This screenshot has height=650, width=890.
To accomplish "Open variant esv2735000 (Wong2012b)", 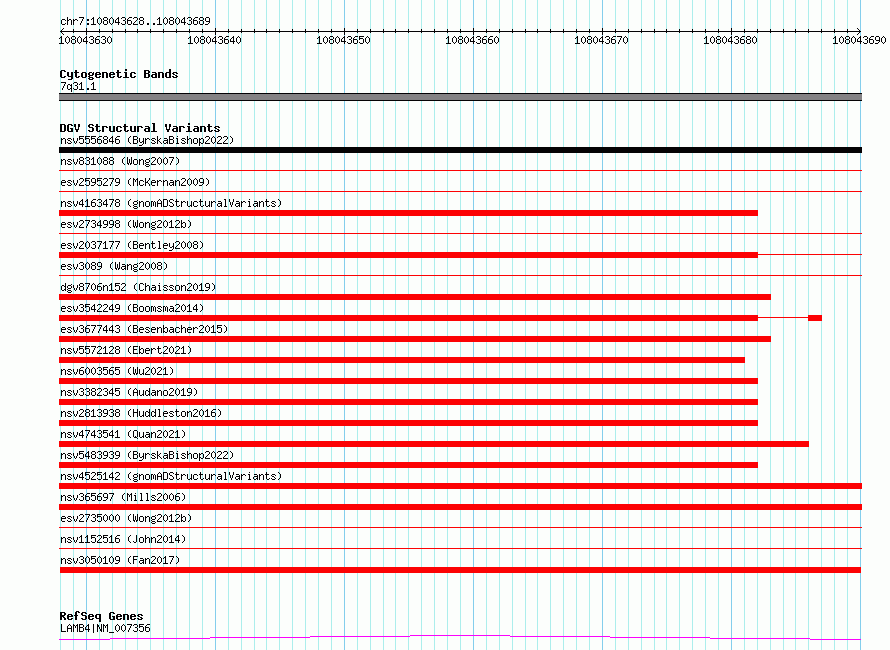I will [x=126, y=518].
